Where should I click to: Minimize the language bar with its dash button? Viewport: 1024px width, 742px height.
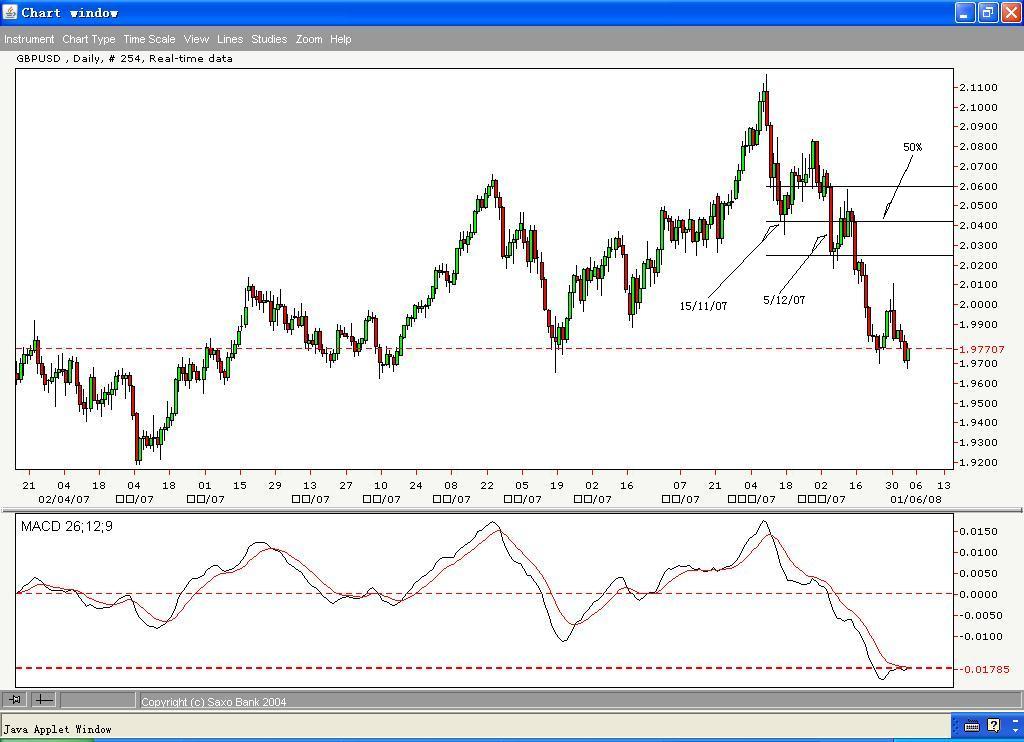tap(1016, 719)
